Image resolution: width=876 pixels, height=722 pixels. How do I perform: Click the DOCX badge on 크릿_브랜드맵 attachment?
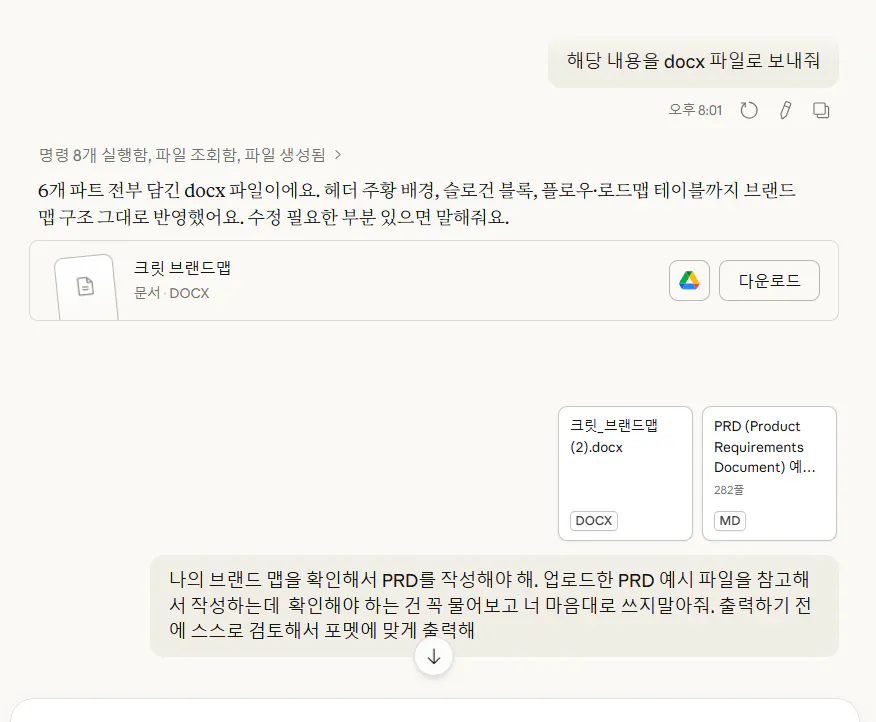point(594,521)
